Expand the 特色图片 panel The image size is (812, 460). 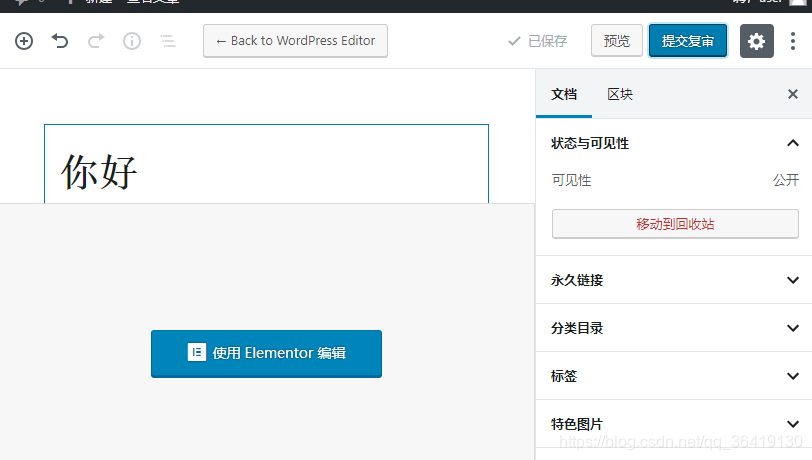click(x=674, y=424)
